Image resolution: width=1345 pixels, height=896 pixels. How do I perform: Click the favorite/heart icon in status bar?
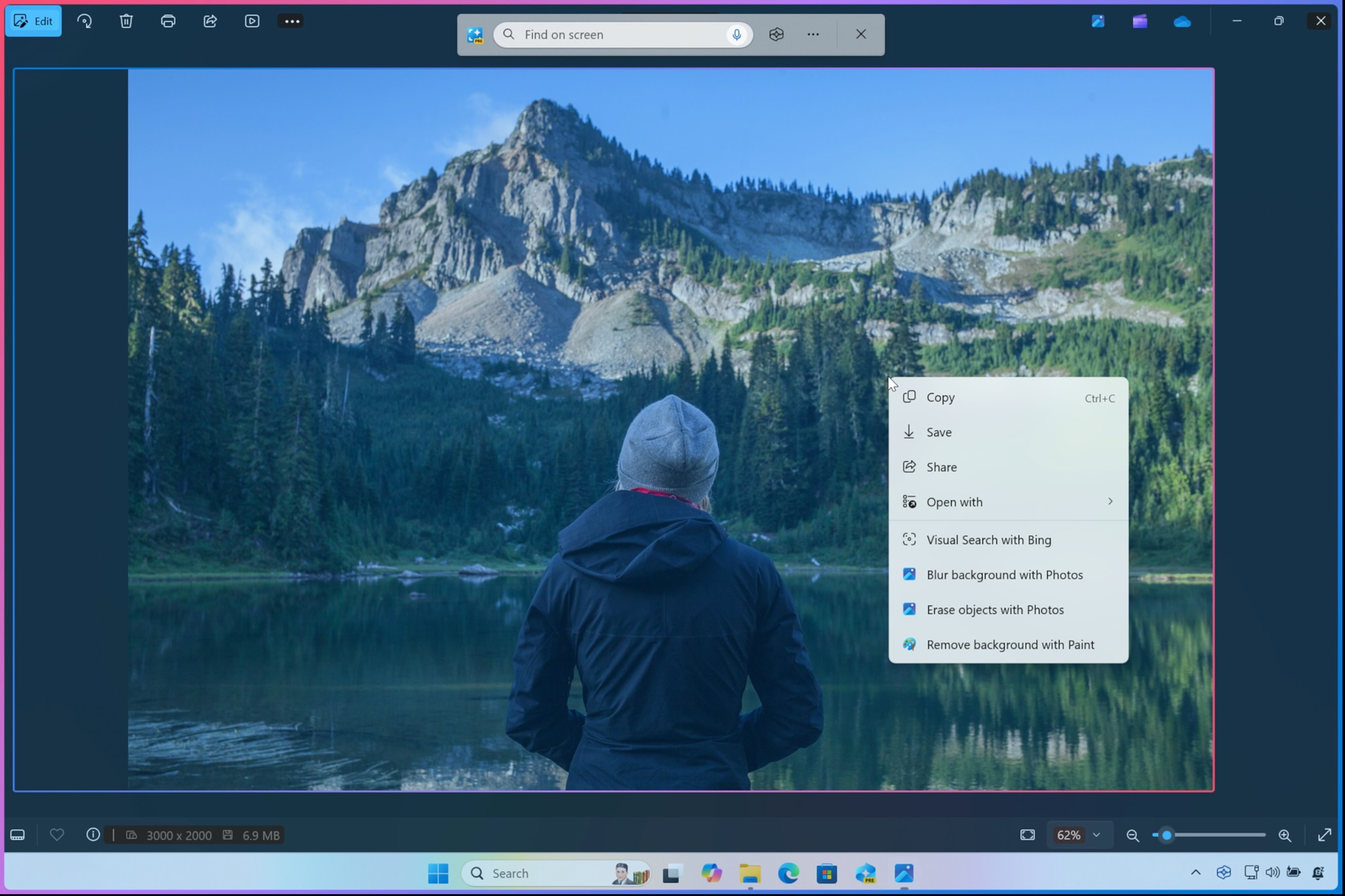tap(56, 835)
